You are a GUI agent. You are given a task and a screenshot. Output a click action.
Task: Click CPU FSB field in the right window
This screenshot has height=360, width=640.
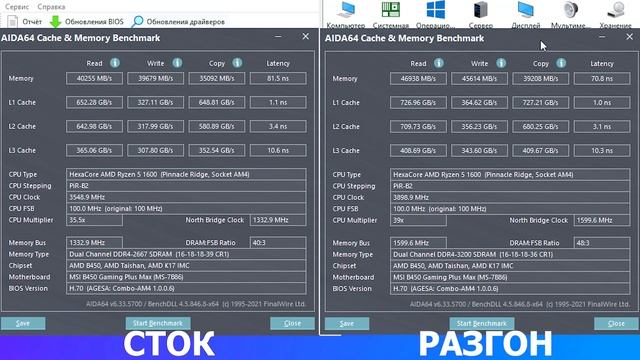[510, 209]
